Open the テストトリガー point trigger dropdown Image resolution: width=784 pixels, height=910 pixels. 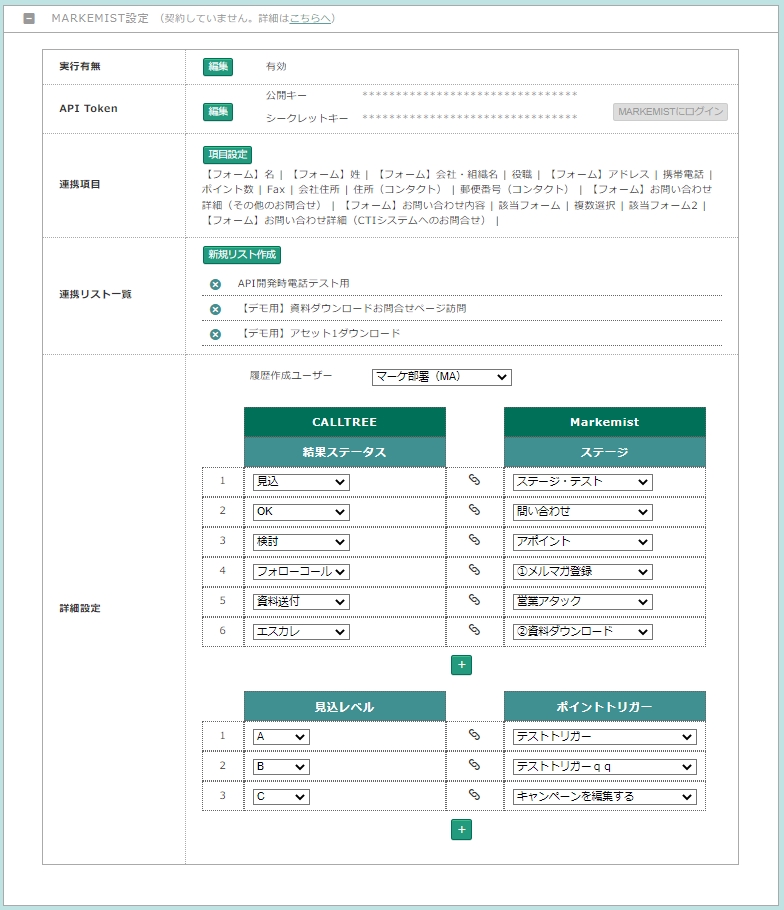[605, 737]
